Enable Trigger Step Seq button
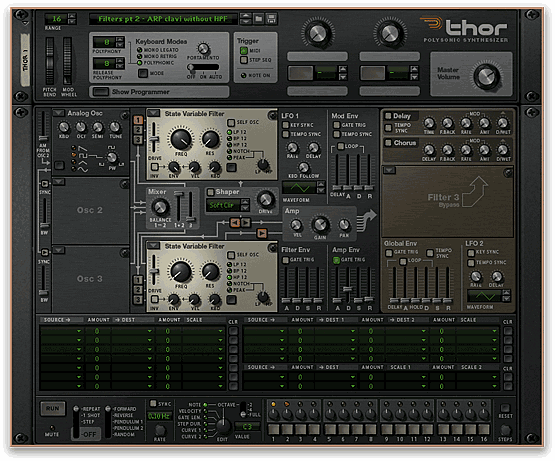This screenshot has width=555, height=461. click(244, 60)
